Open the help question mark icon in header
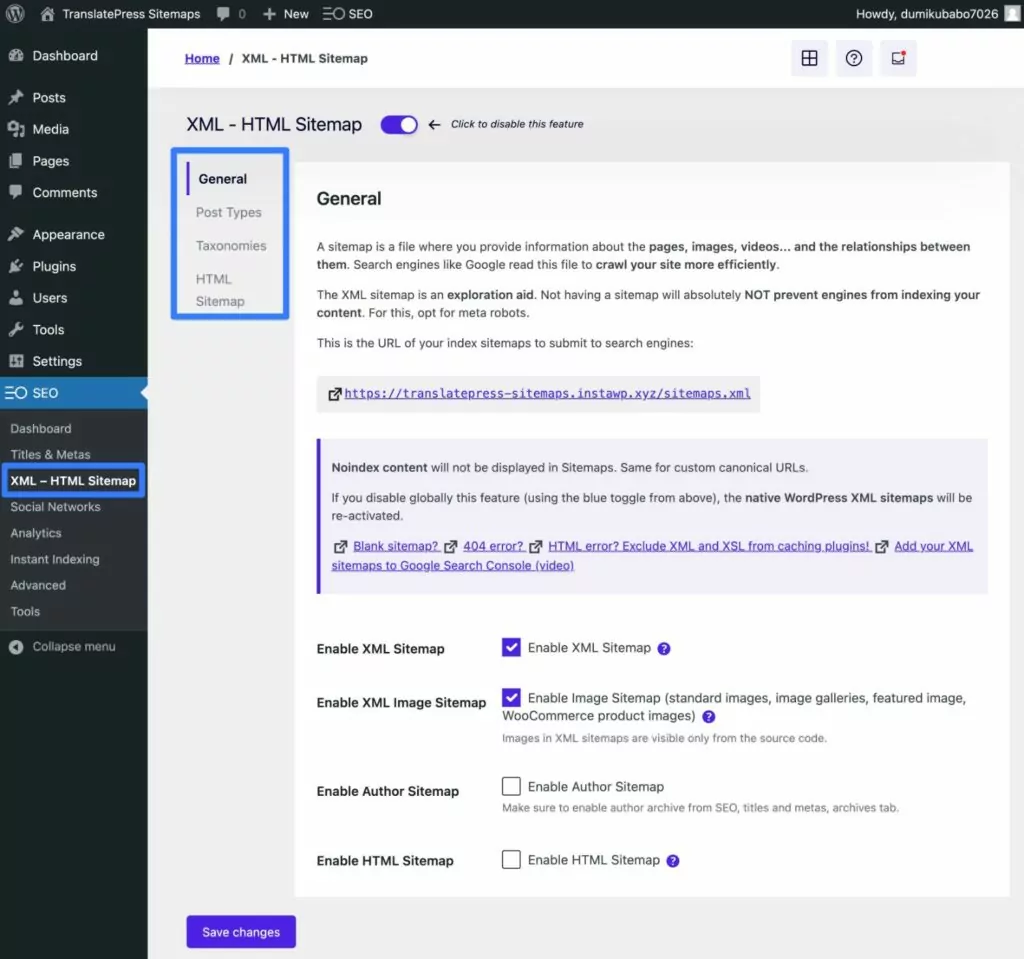1024x959 pixels. [x=854, y=58]
